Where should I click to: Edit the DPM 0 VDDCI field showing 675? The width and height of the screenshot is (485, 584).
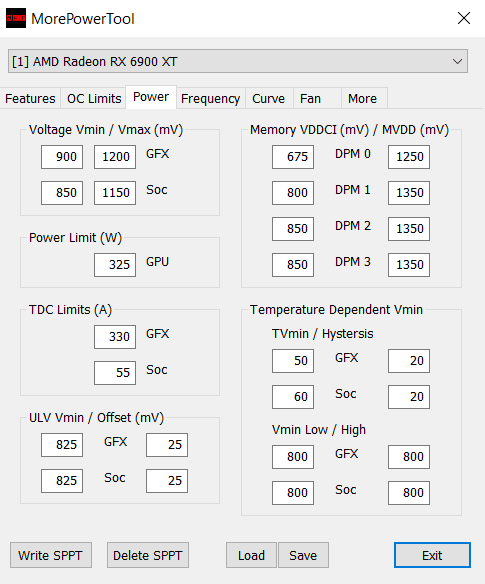tap(293, 157)
